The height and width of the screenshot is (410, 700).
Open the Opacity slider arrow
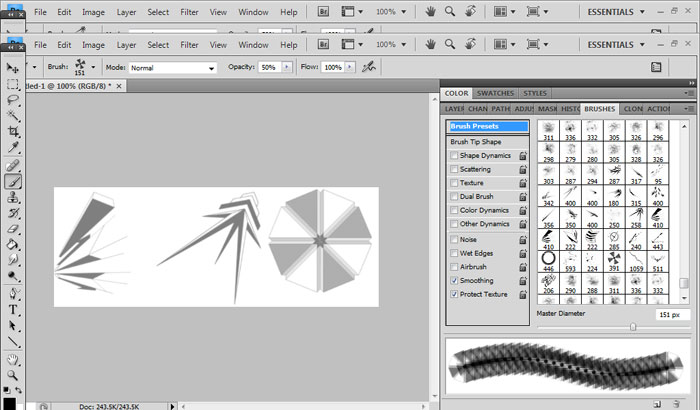287,67
